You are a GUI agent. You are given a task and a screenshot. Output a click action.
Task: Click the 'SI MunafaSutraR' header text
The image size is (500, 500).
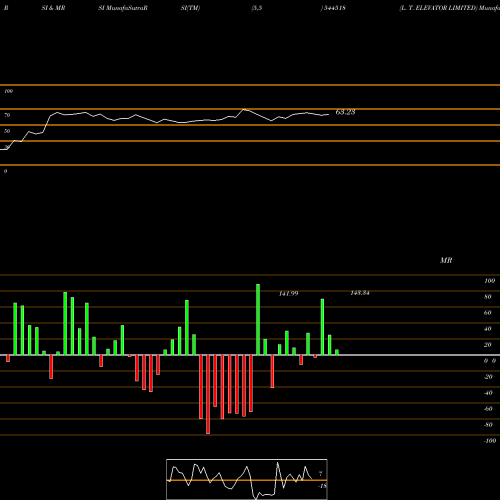pos(123,8)
